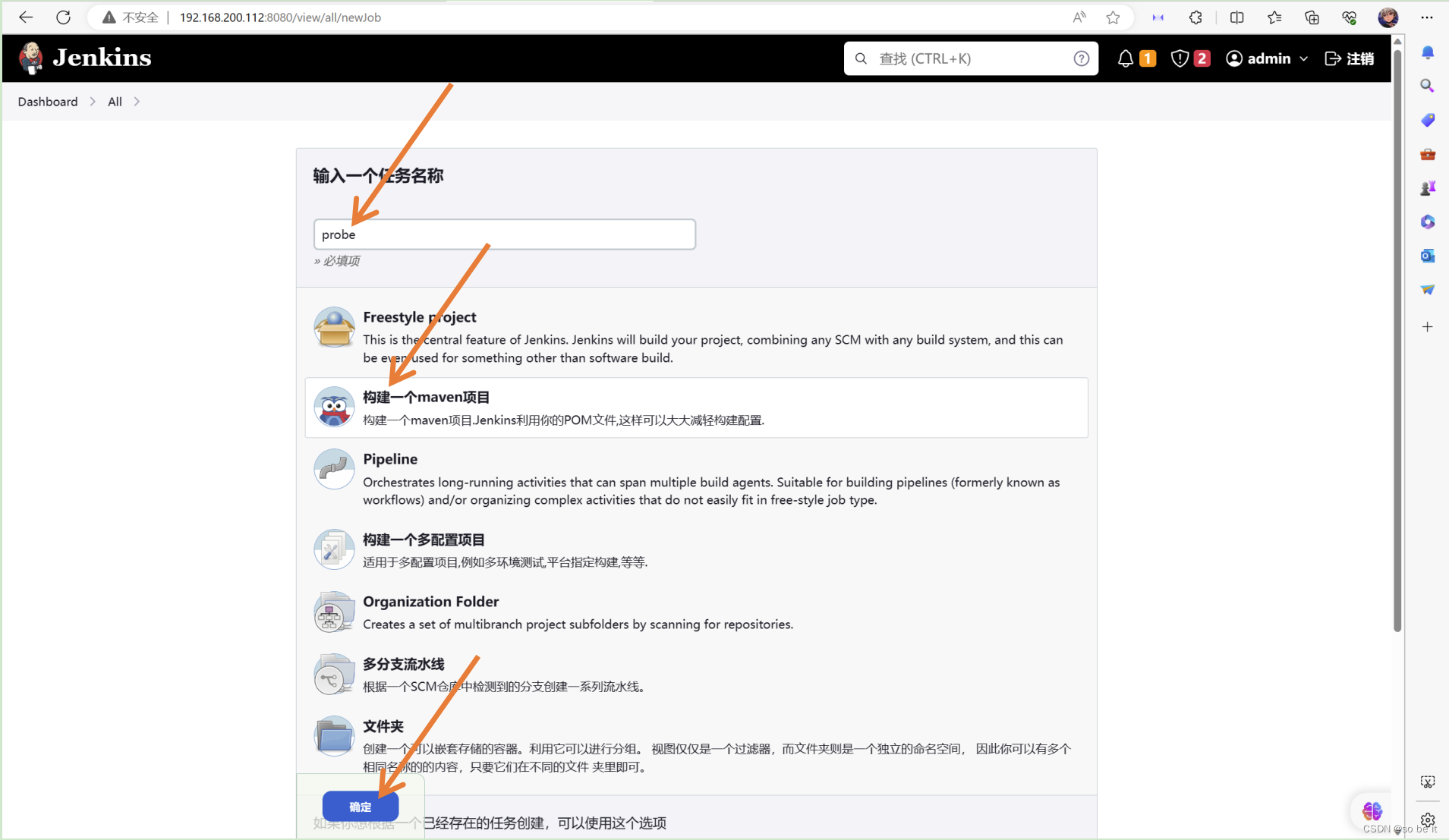Open browser profile avatar

click(x=1388, y=17)
